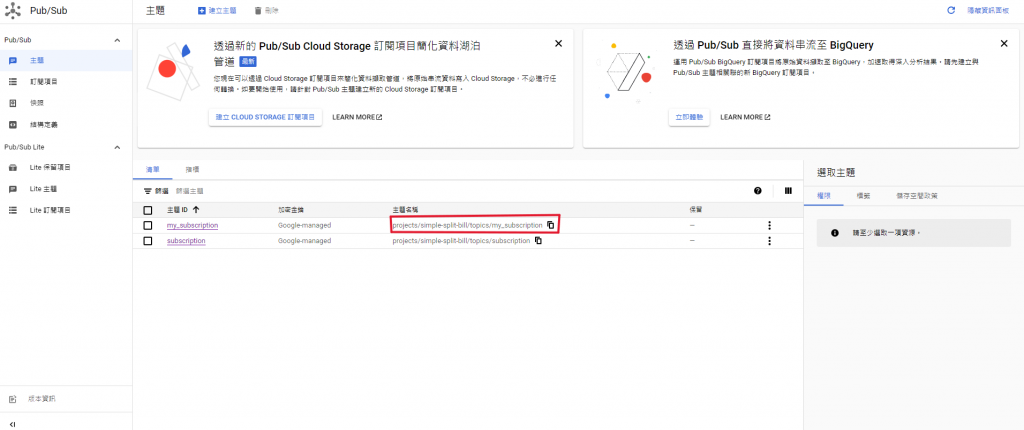The height and width of the screenshot is (430, 1024).
Task: Click the info icon in the 選取主題 panel
Action: (835, 233)
